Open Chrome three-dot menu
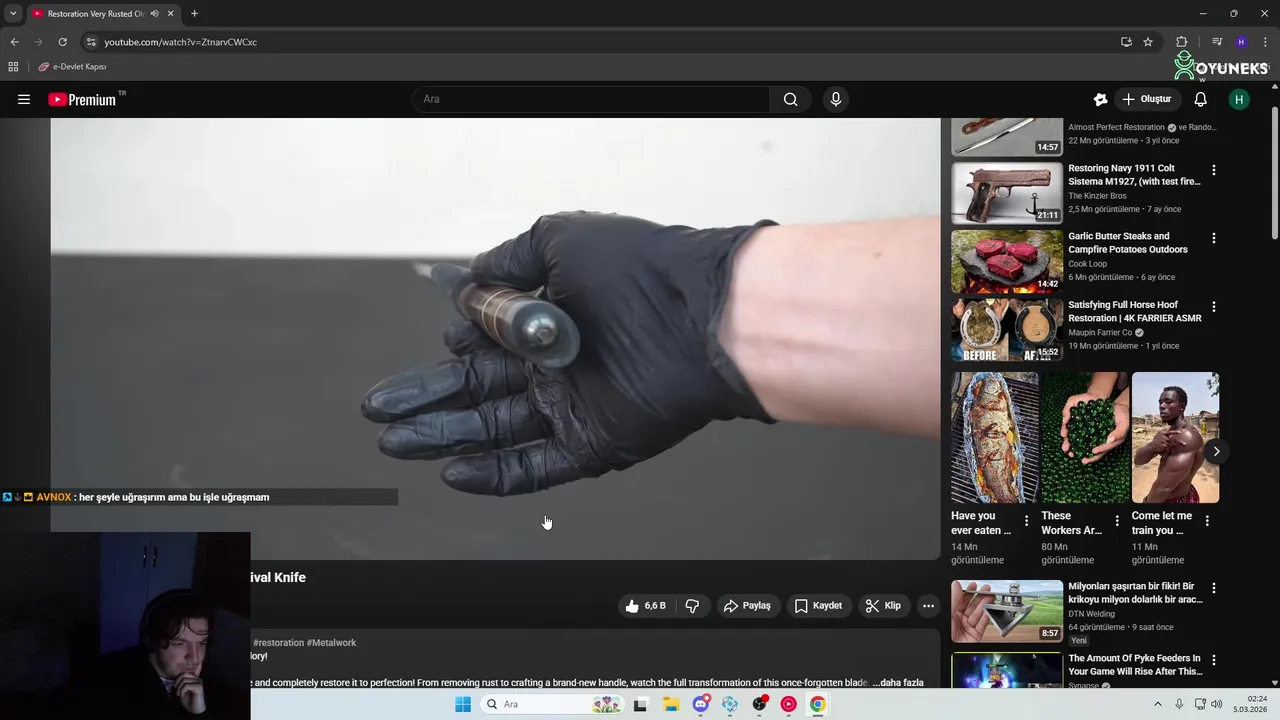The height and width of the screenshot is (720, 1280). [x=1265, y=42]
